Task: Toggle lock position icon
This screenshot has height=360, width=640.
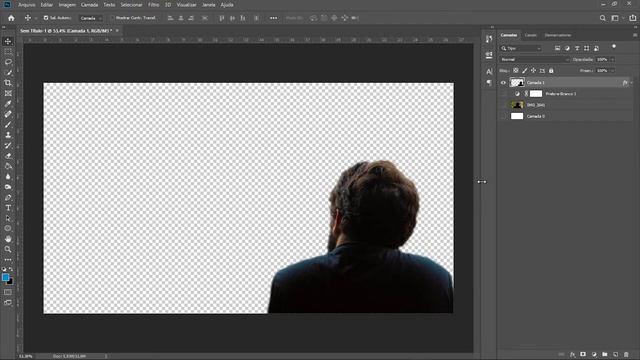Action: click(533, 71)
